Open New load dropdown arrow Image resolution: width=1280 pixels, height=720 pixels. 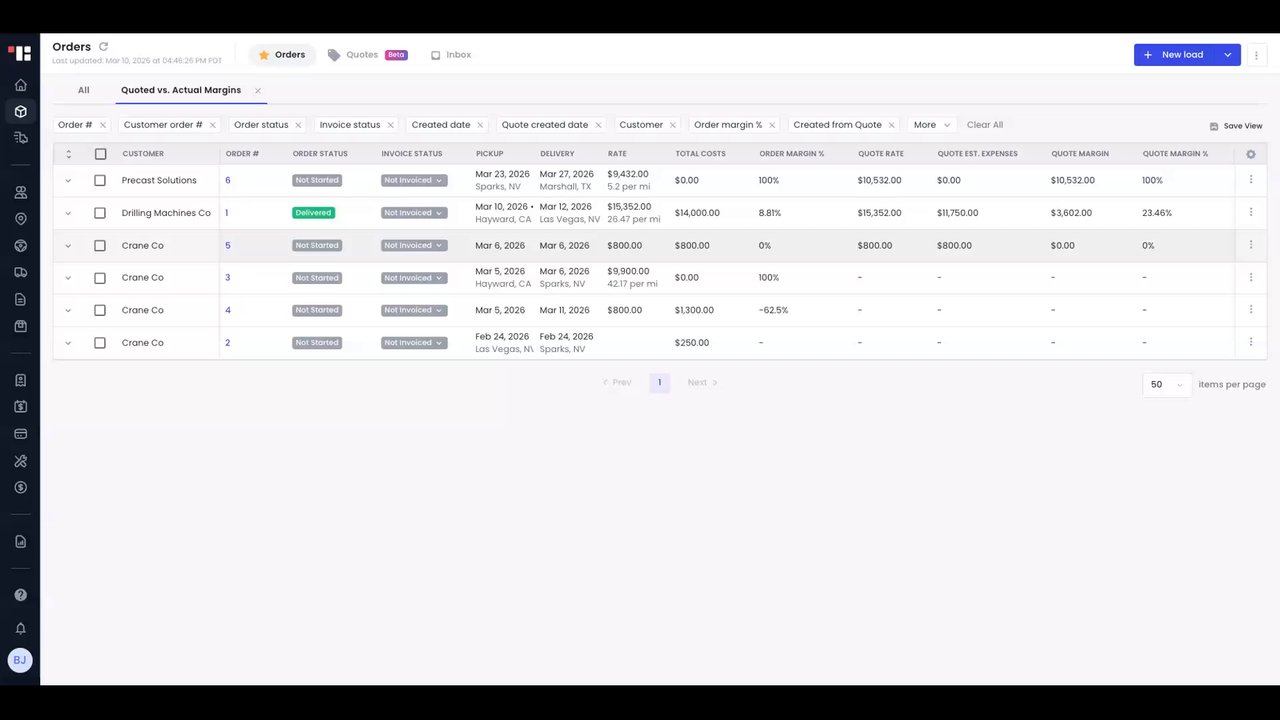(x=1227, y=55)
